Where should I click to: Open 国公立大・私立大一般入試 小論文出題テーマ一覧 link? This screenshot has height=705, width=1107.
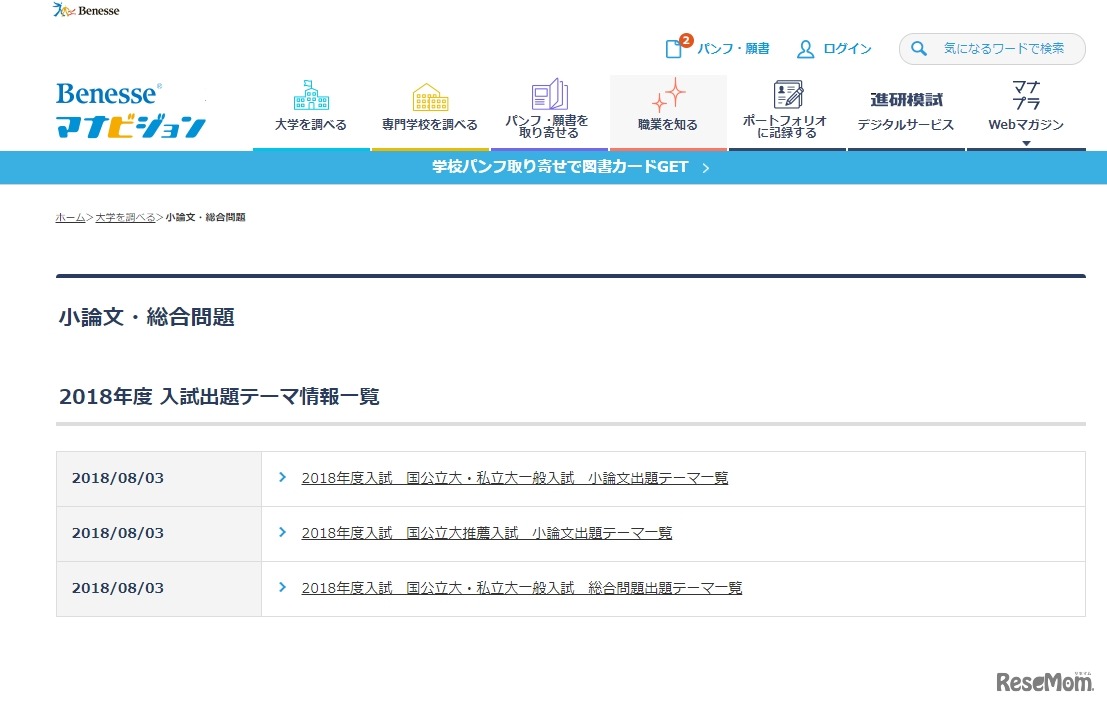click(514, 478)
